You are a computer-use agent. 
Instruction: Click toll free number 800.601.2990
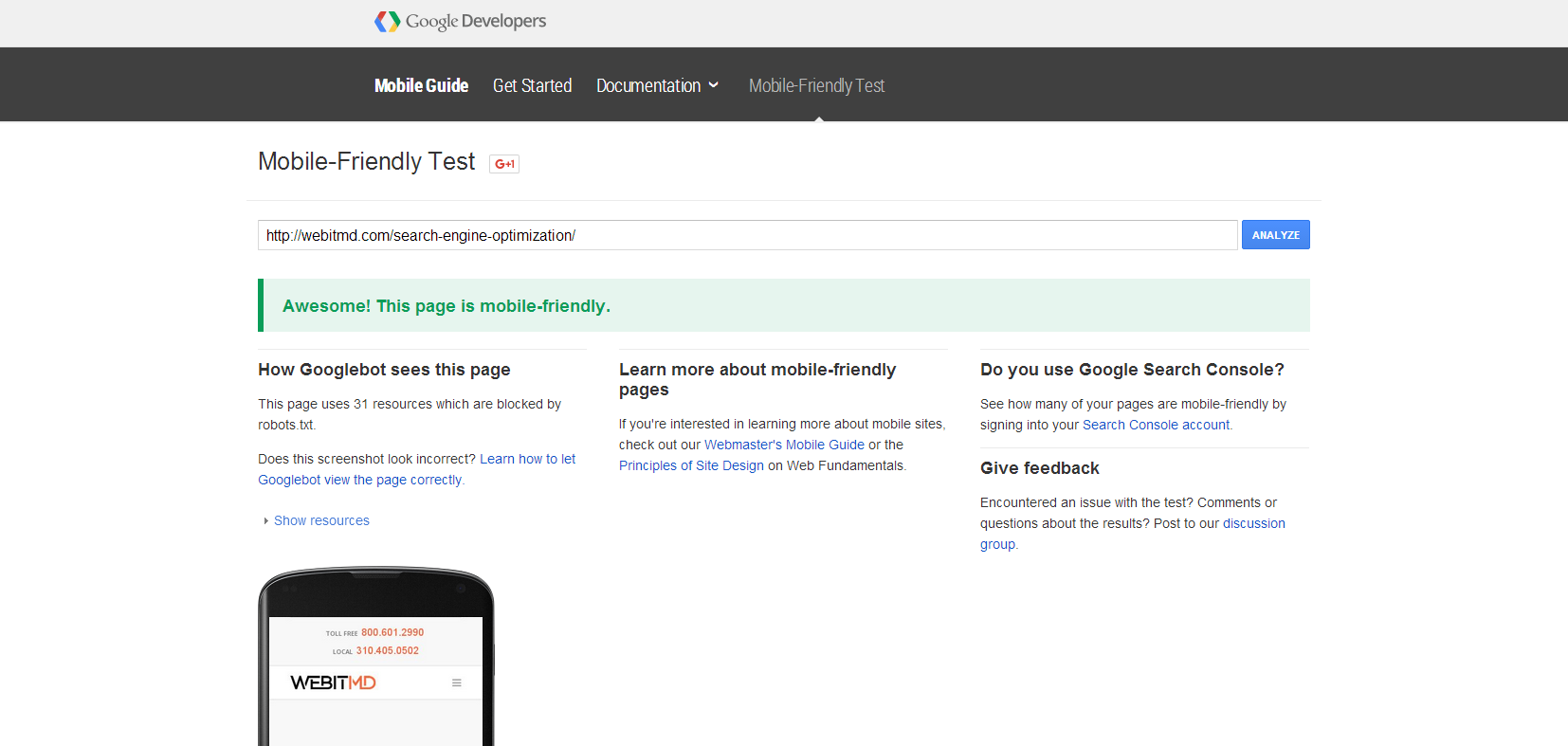tap(392, 632)
